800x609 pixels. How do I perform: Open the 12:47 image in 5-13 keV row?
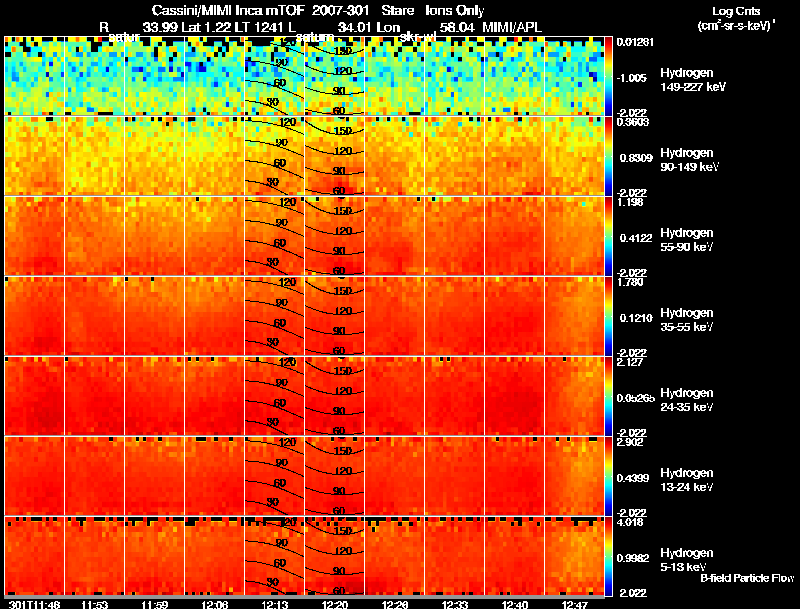point(574,556)
